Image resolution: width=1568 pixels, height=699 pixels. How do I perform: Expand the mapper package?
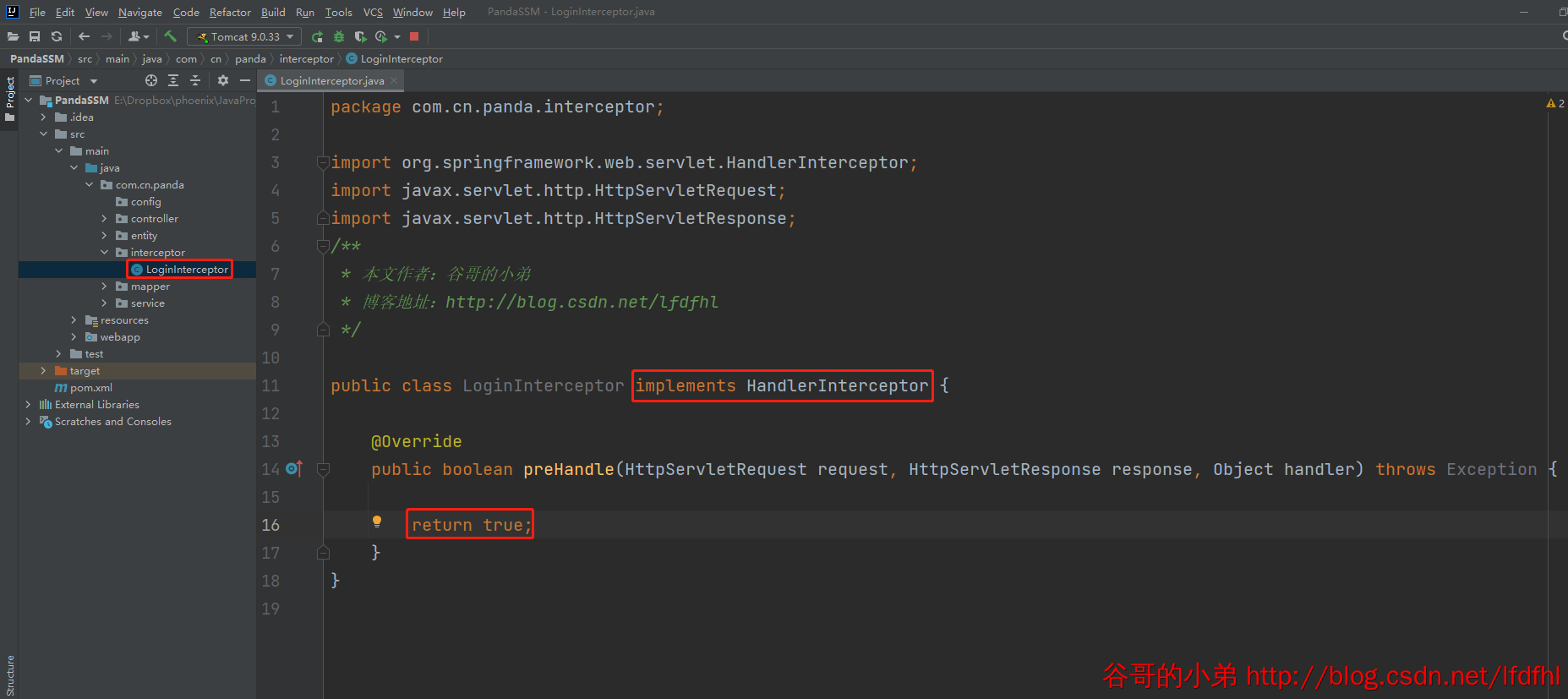[x=105, y=286]
